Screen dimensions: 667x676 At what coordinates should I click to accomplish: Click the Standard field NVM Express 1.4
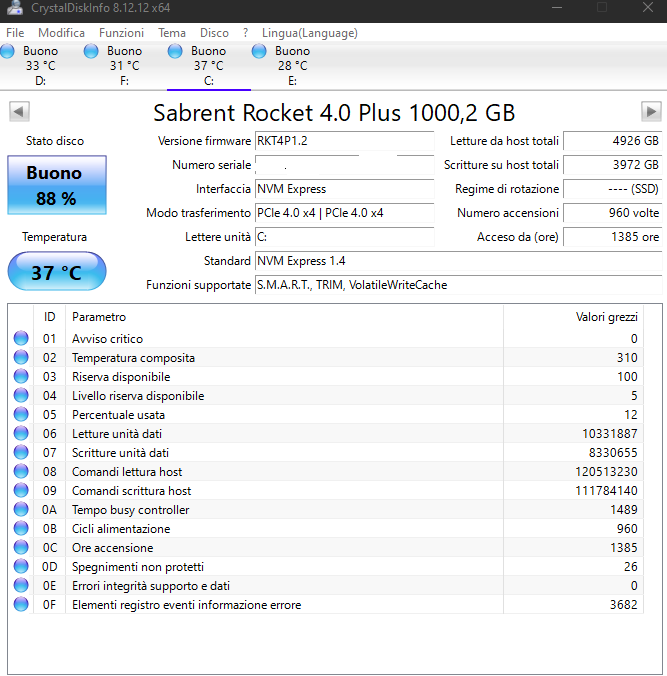coord(459,261)
